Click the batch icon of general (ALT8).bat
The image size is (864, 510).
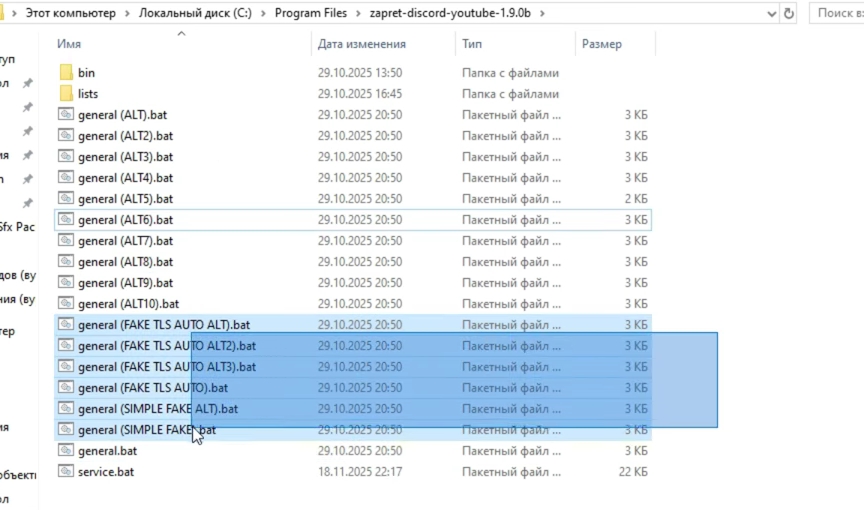click(x=66, y=261)
